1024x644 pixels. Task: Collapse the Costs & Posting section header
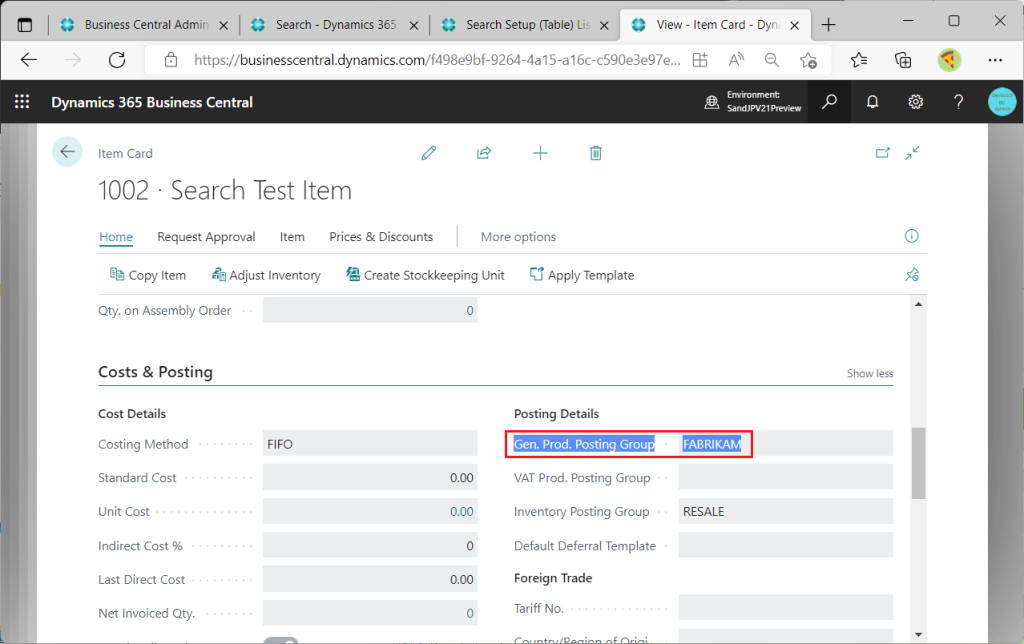tap(155, 372)
